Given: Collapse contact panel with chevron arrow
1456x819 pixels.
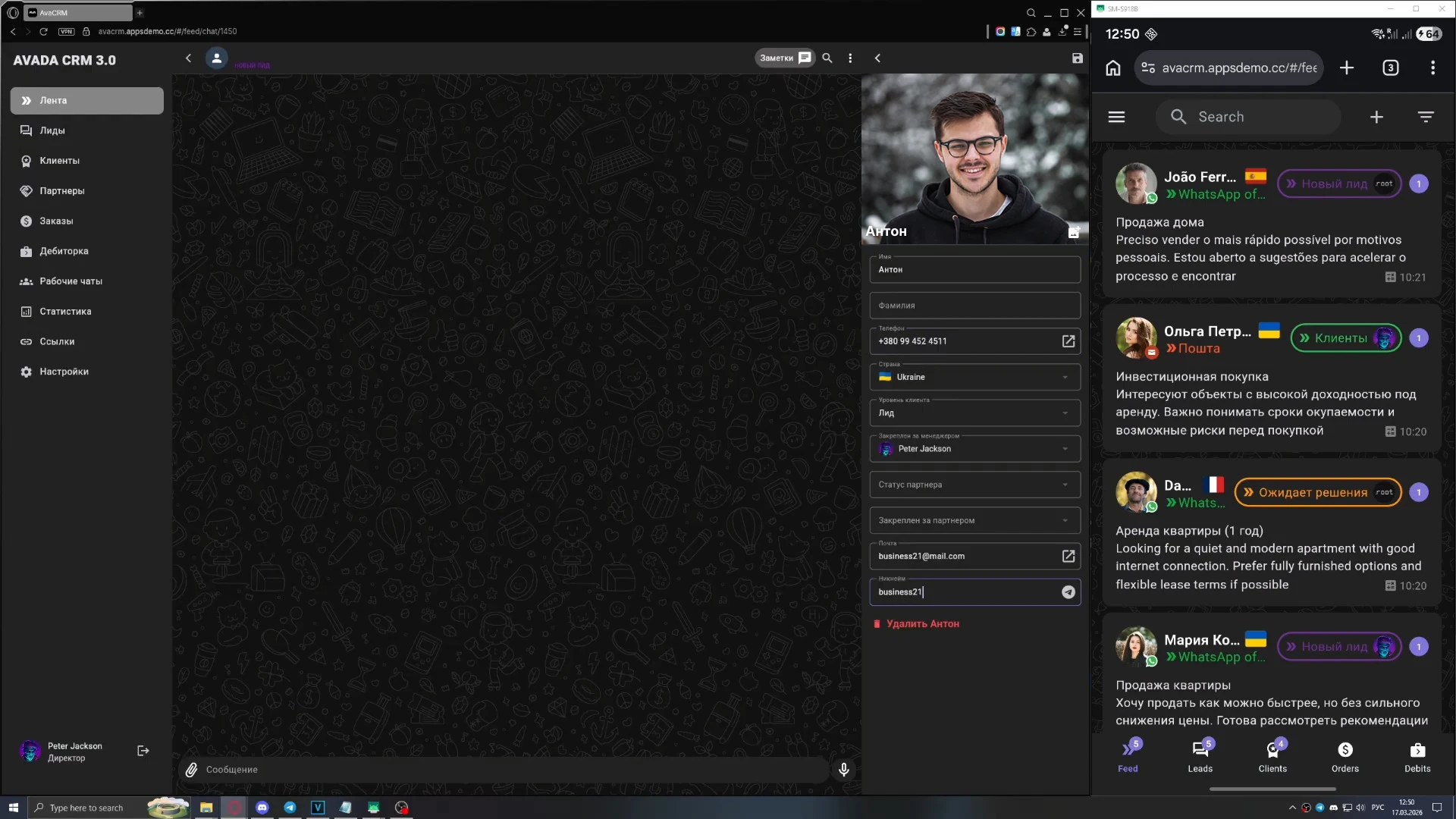Looking at the screenshot, I should (877, 58).
